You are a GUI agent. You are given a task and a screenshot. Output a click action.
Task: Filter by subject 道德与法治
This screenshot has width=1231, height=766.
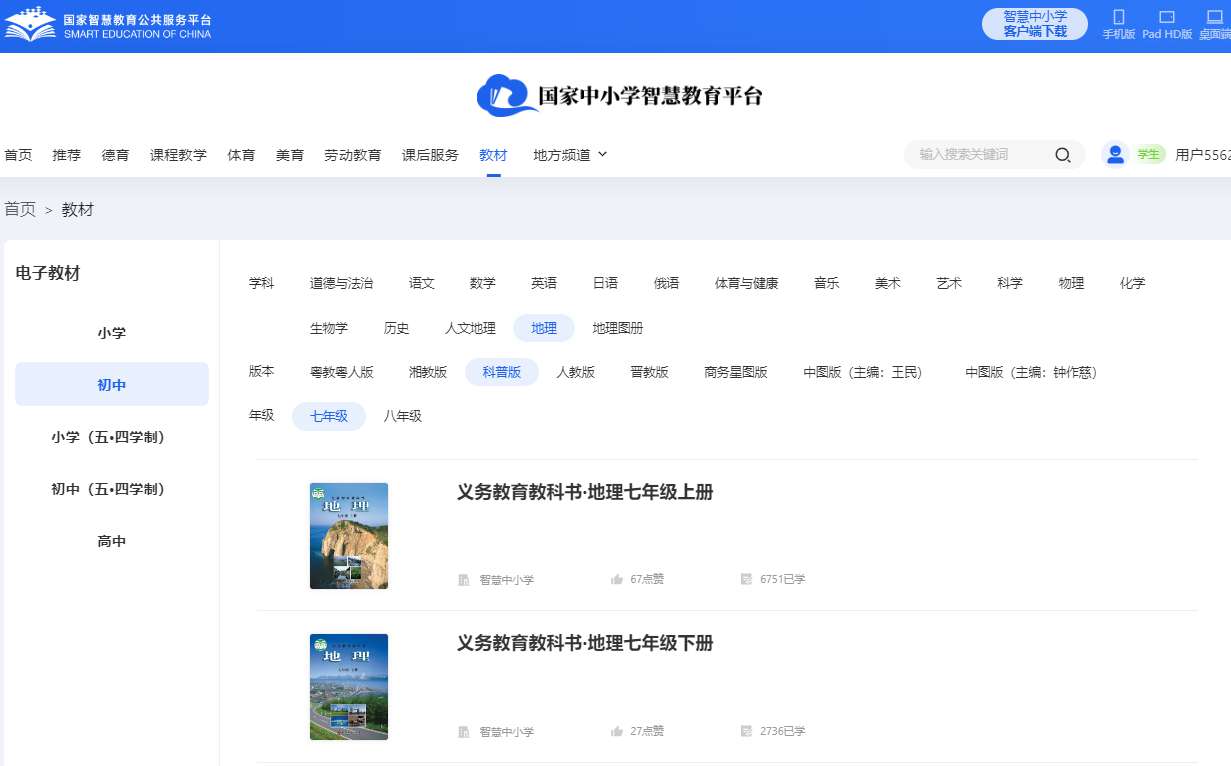(x=341, y=283)
